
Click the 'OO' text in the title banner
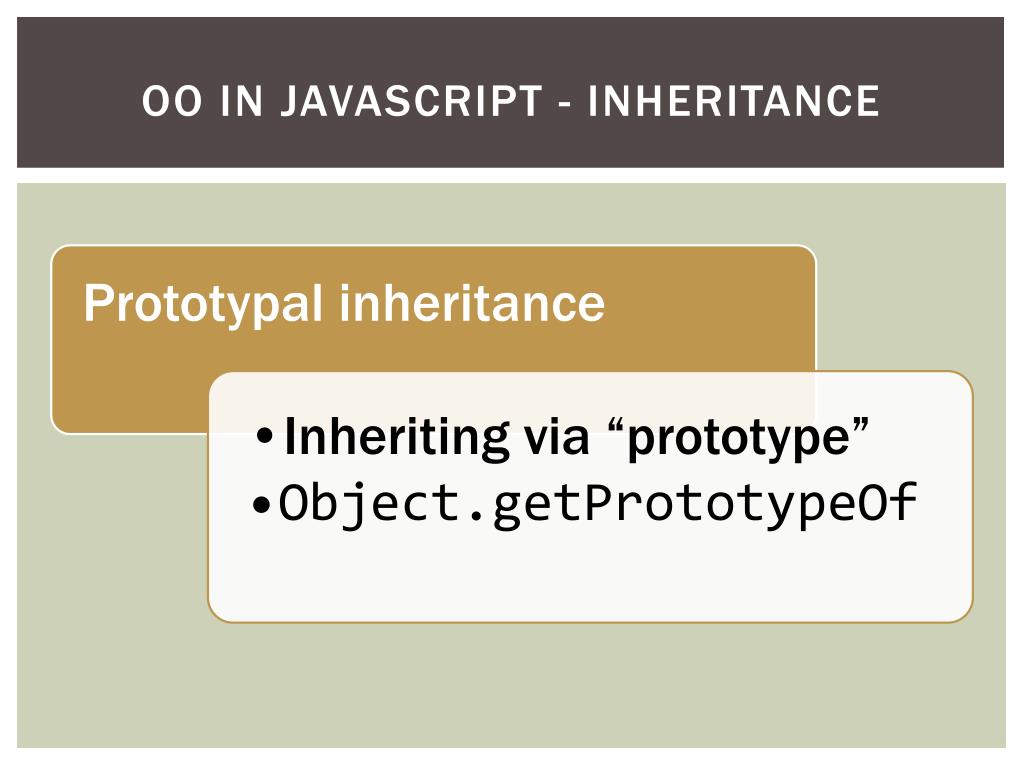pos(172,101)
